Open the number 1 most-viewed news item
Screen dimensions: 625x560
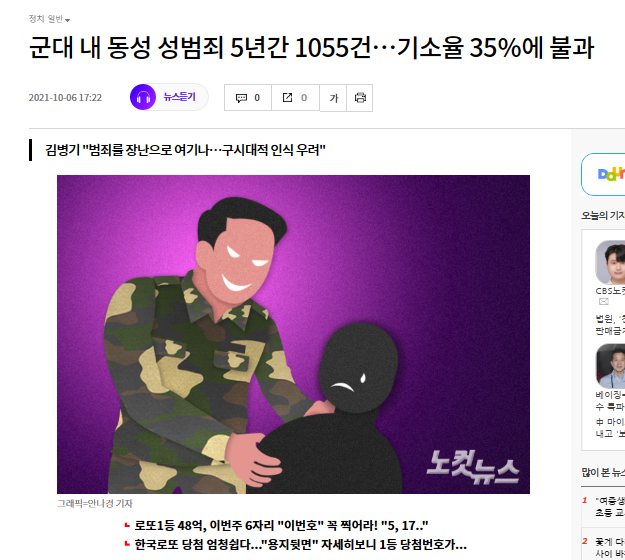tap(610, 506)
